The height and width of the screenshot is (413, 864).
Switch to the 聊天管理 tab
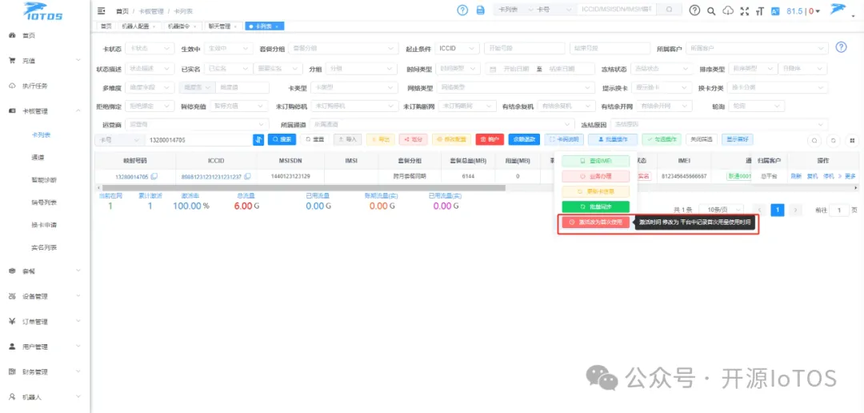click(x=223, y=26)
